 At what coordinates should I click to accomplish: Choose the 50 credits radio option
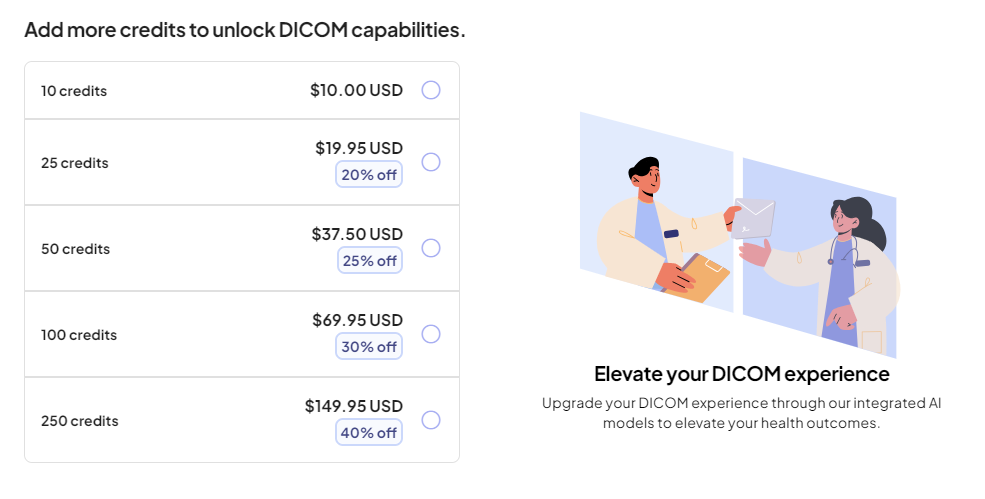(431, 248)
